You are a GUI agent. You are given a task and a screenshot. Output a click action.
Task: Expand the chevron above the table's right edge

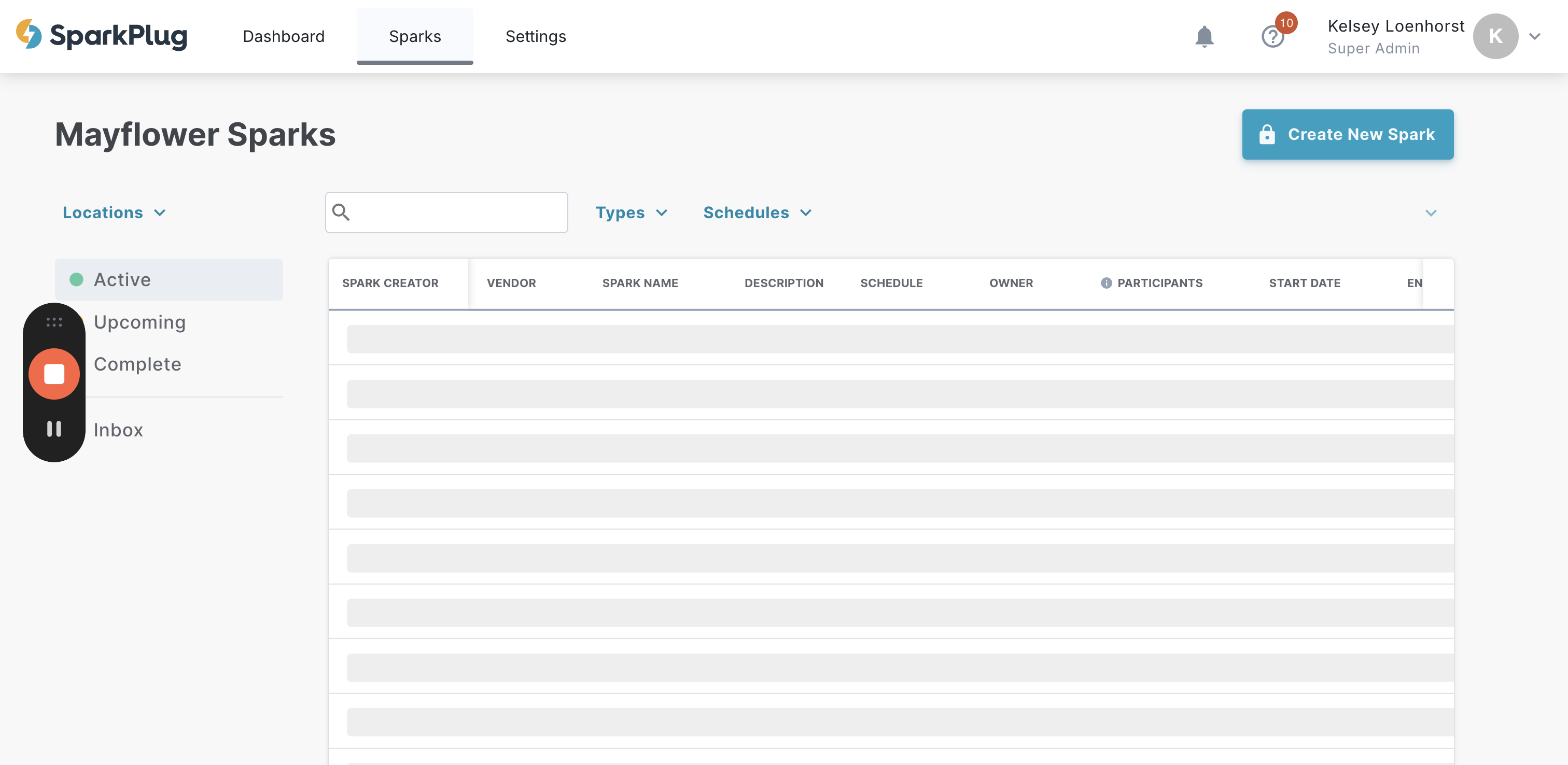[1431, 212]
